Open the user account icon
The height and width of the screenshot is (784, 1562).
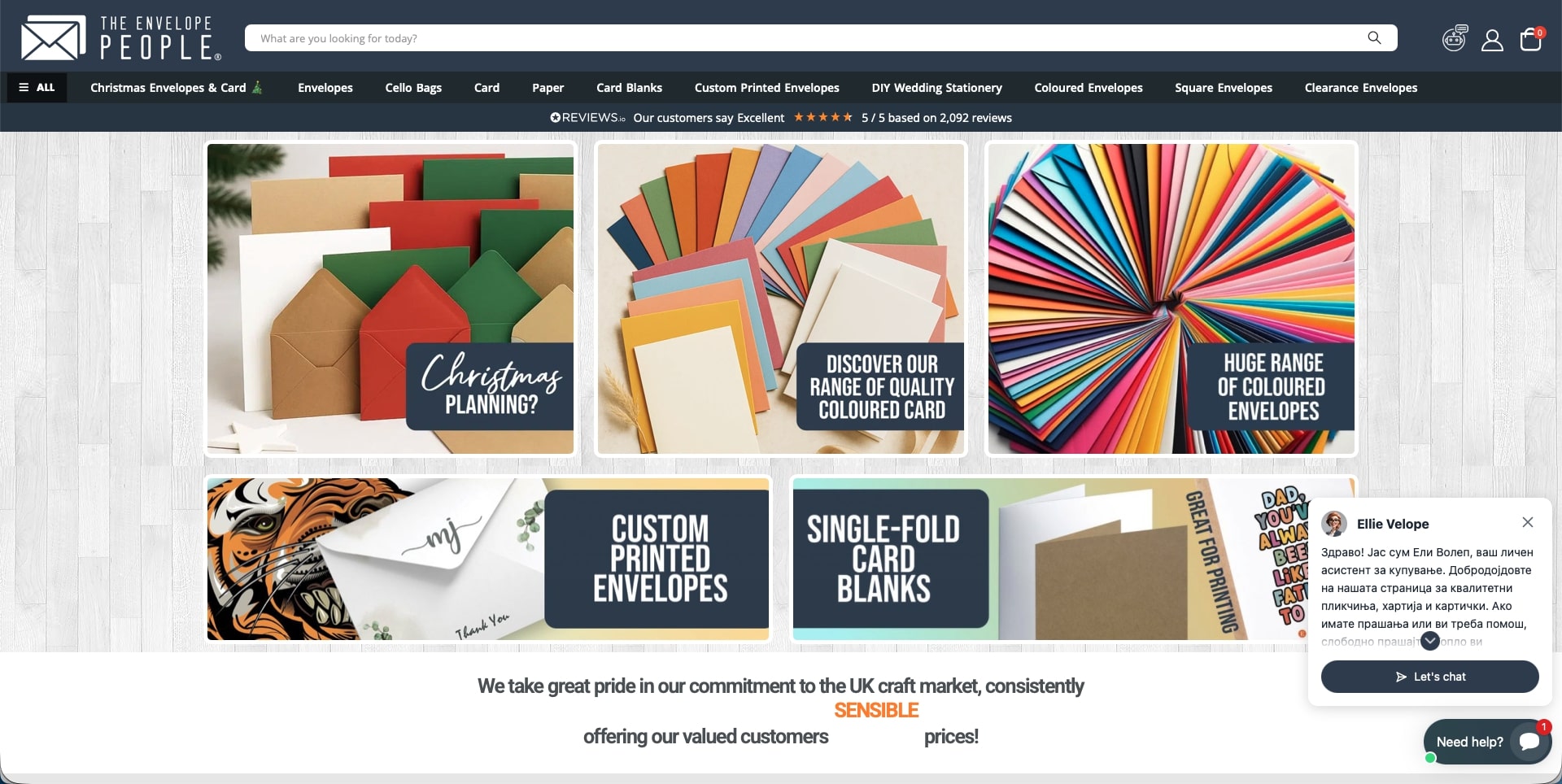[1492, 40]
